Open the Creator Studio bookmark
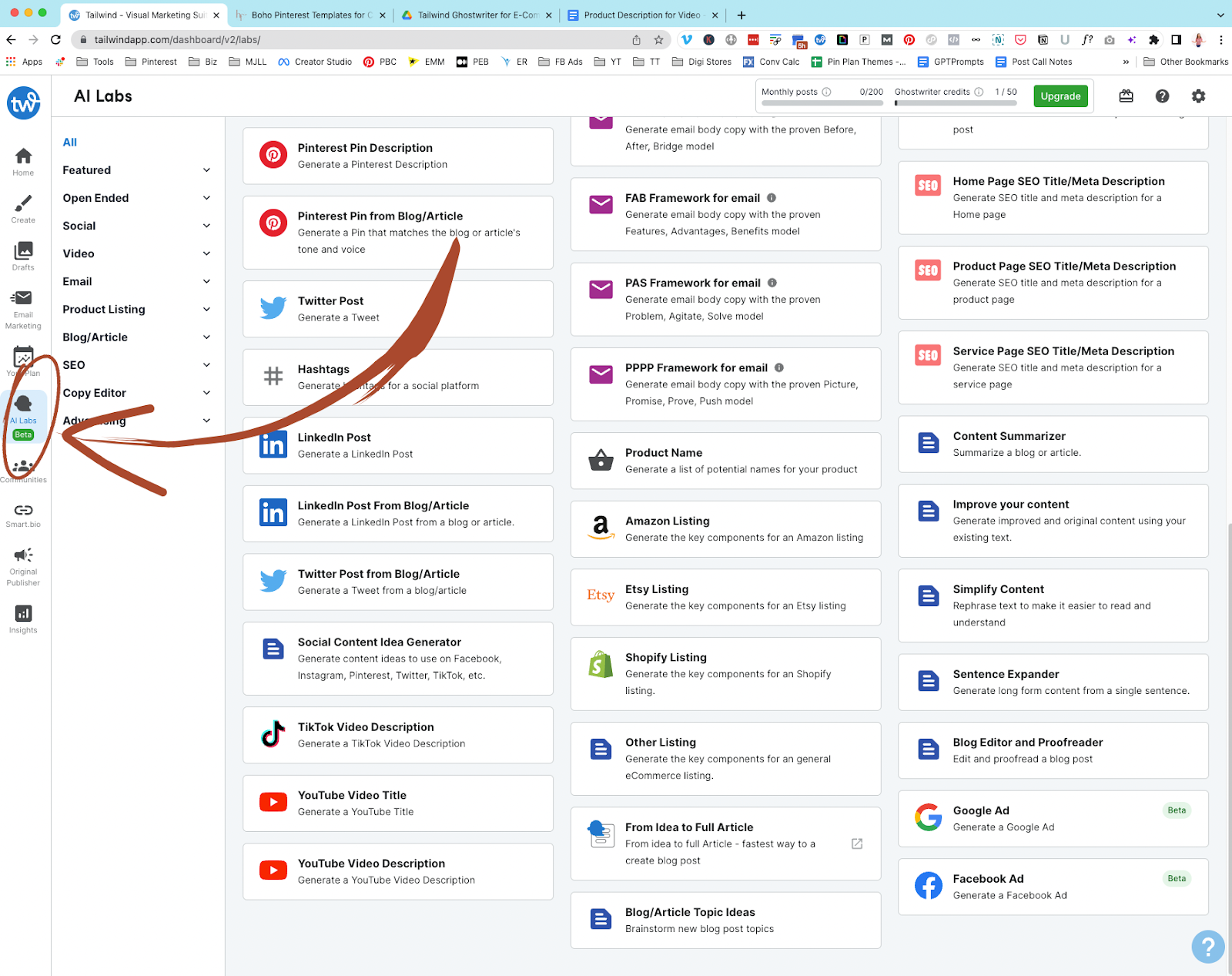The height and width of the screenshot is (976, 1232). [x=314, y=62]
